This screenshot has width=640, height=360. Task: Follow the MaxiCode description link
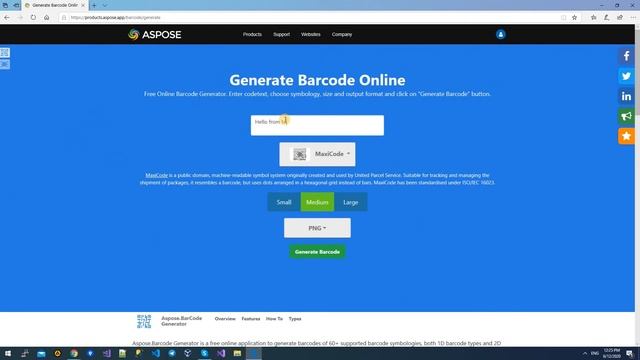click(157, 175)
